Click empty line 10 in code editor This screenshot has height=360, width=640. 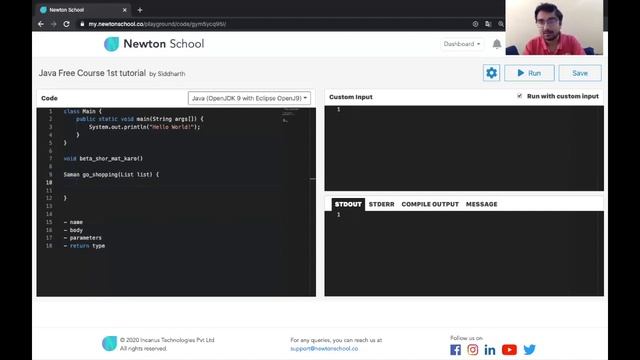click(171, 182)
